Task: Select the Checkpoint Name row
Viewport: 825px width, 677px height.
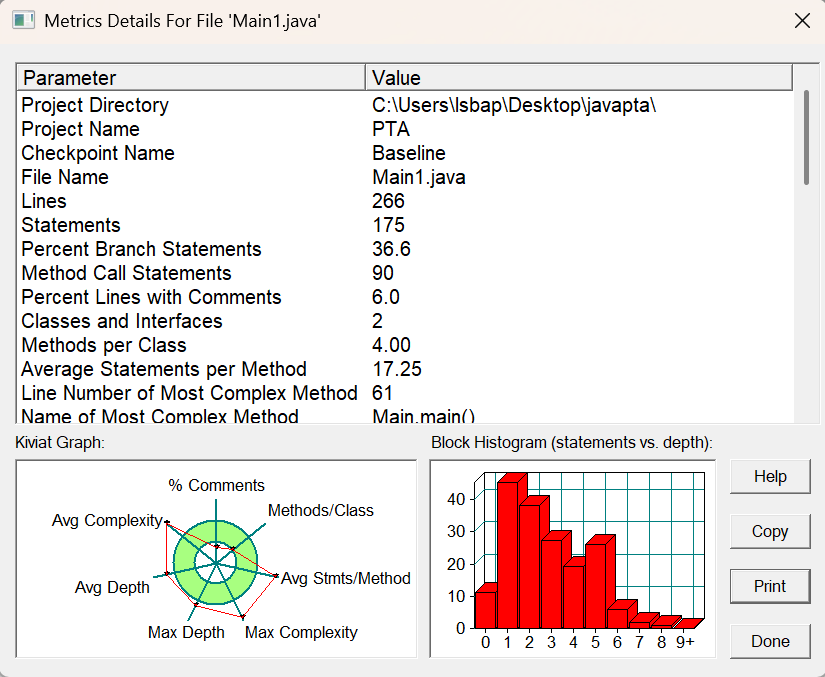Action: pos(405,153)
